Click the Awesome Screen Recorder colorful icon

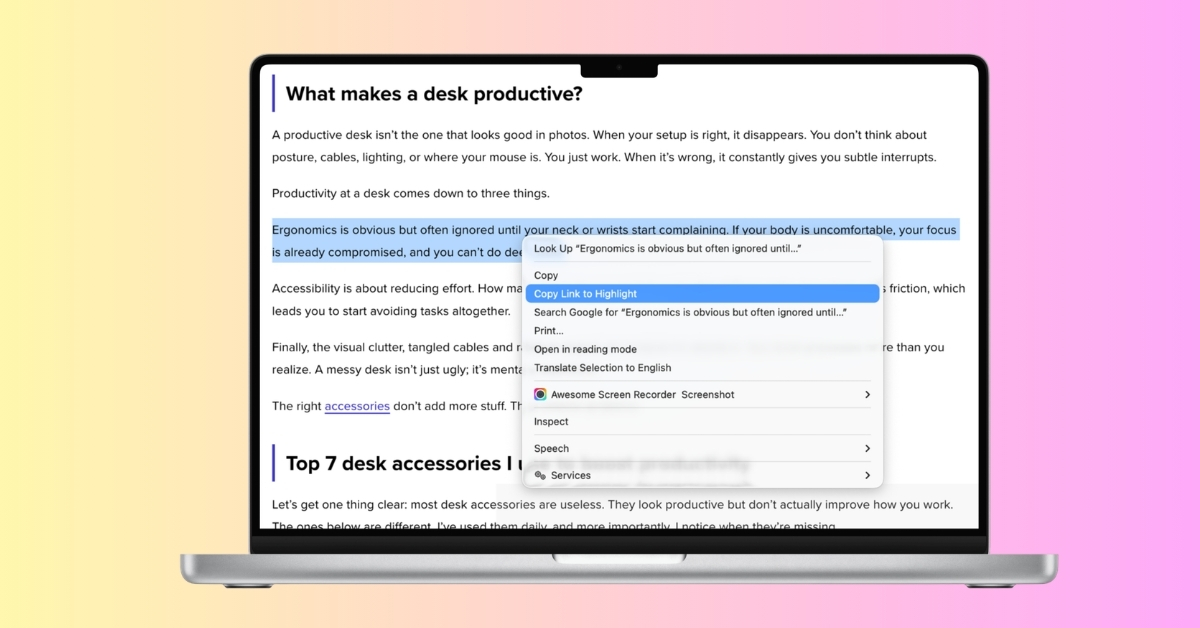pos(540,395)
